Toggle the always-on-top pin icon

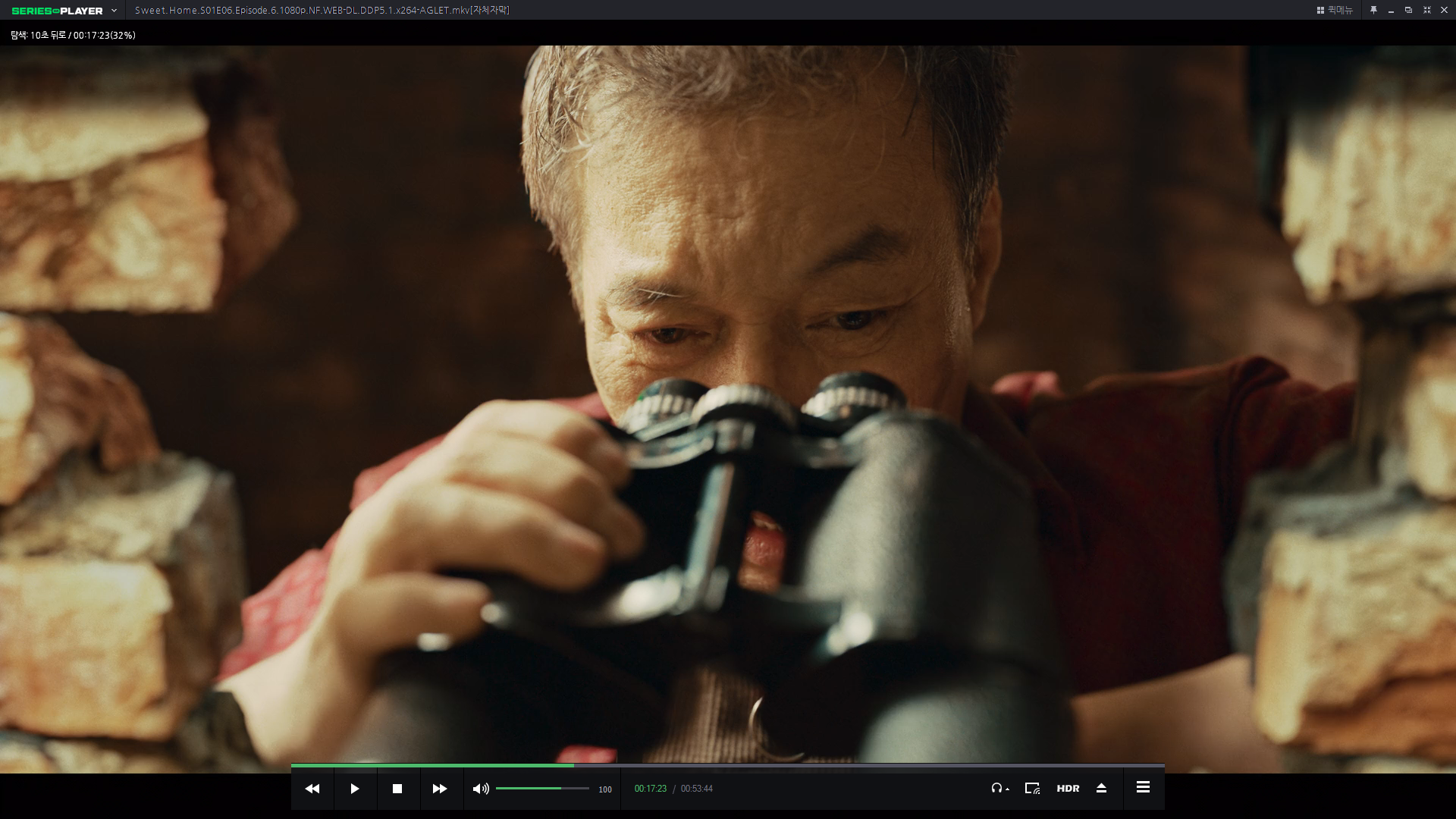1373,10
